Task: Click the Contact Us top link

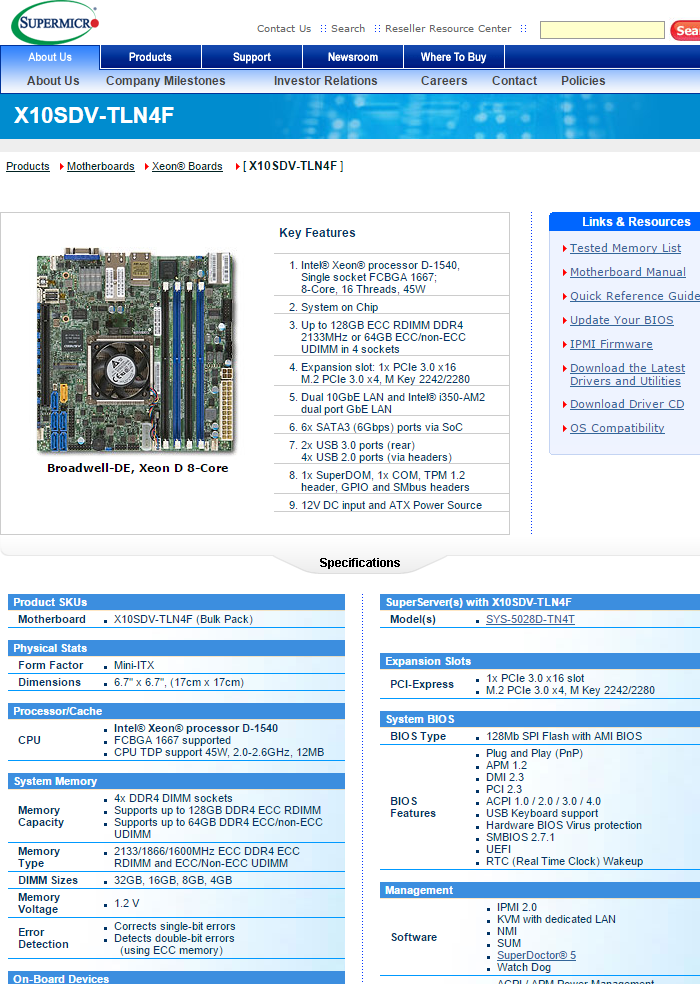Action: pos(284,29)
